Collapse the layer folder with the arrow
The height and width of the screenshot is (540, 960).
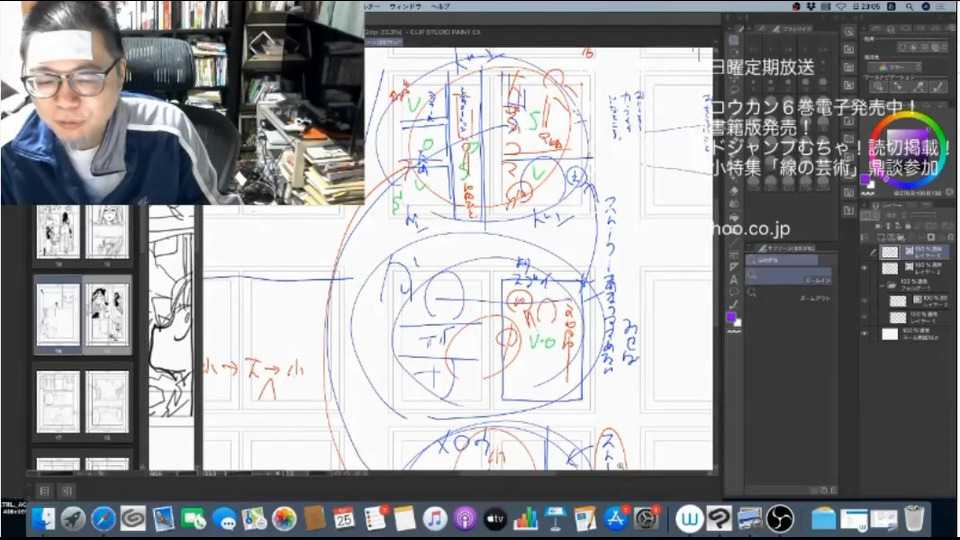[x=882, y=285]
